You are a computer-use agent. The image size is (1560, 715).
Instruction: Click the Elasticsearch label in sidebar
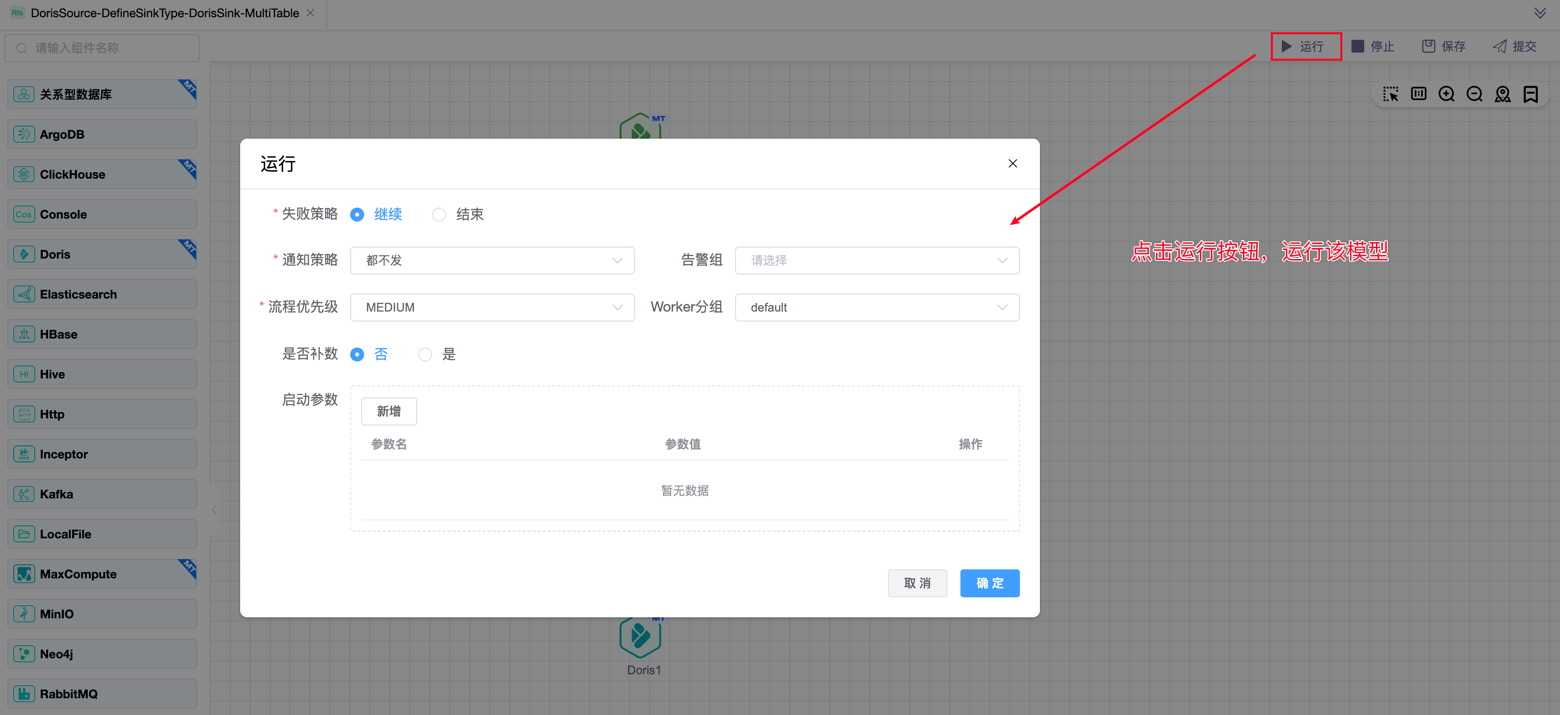[78, 294]
